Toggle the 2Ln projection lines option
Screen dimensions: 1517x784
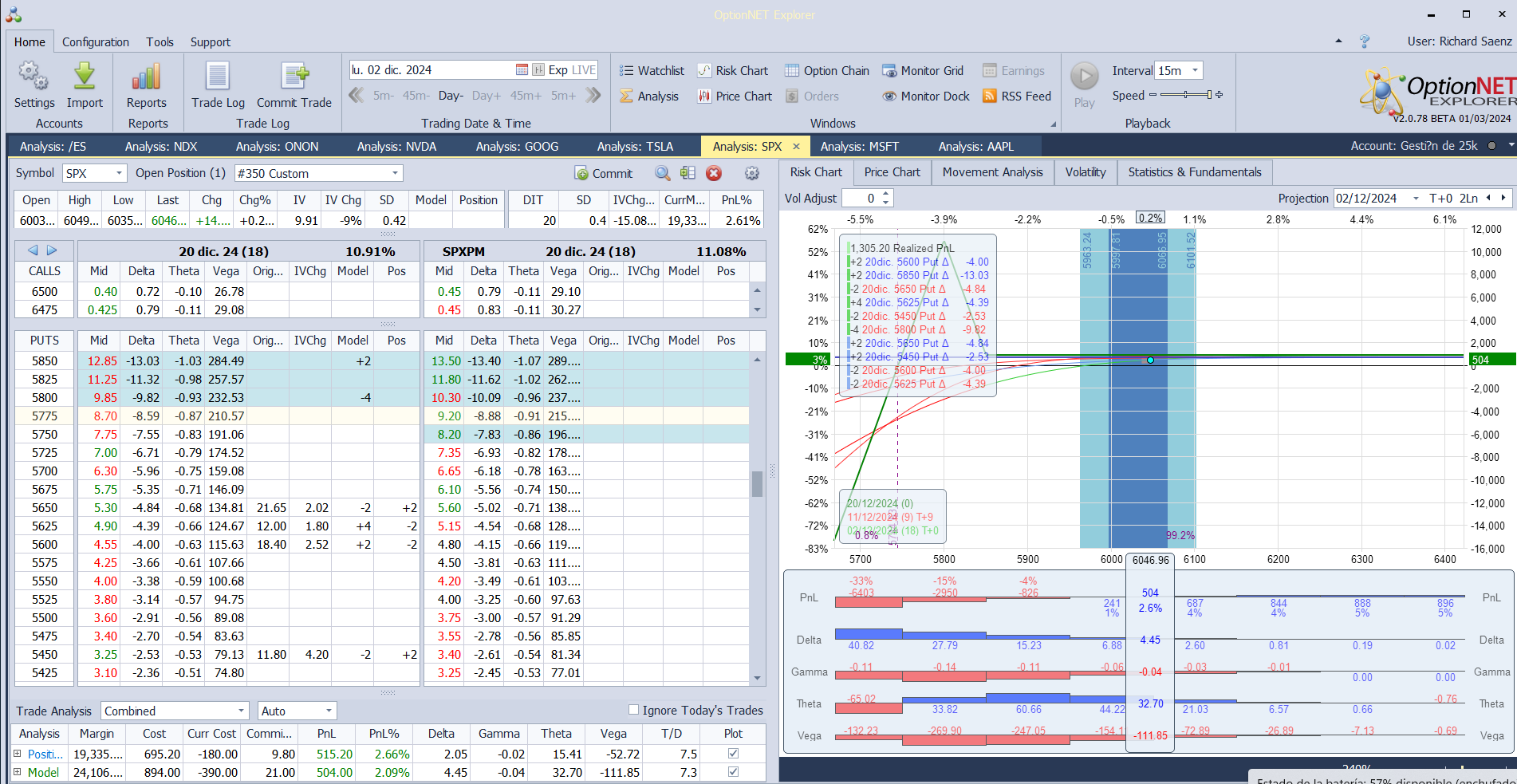click(1469, 199)
